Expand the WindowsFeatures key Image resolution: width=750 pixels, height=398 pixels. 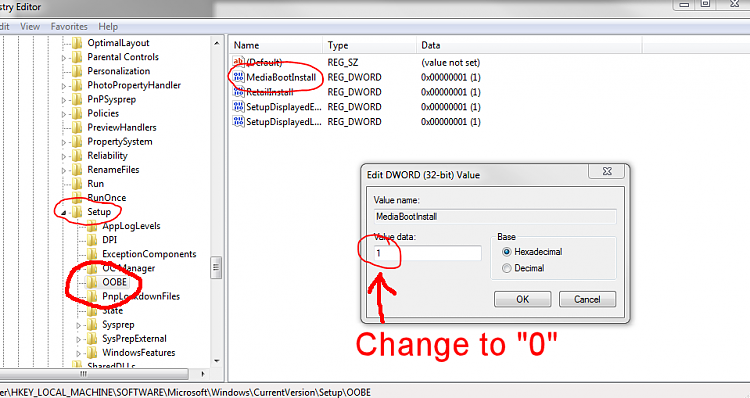(79, 354)
